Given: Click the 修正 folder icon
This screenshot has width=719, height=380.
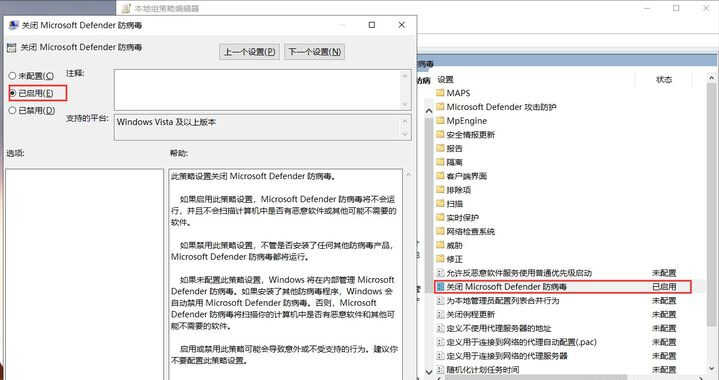Looking at the screenshot, I should point(440,259).
